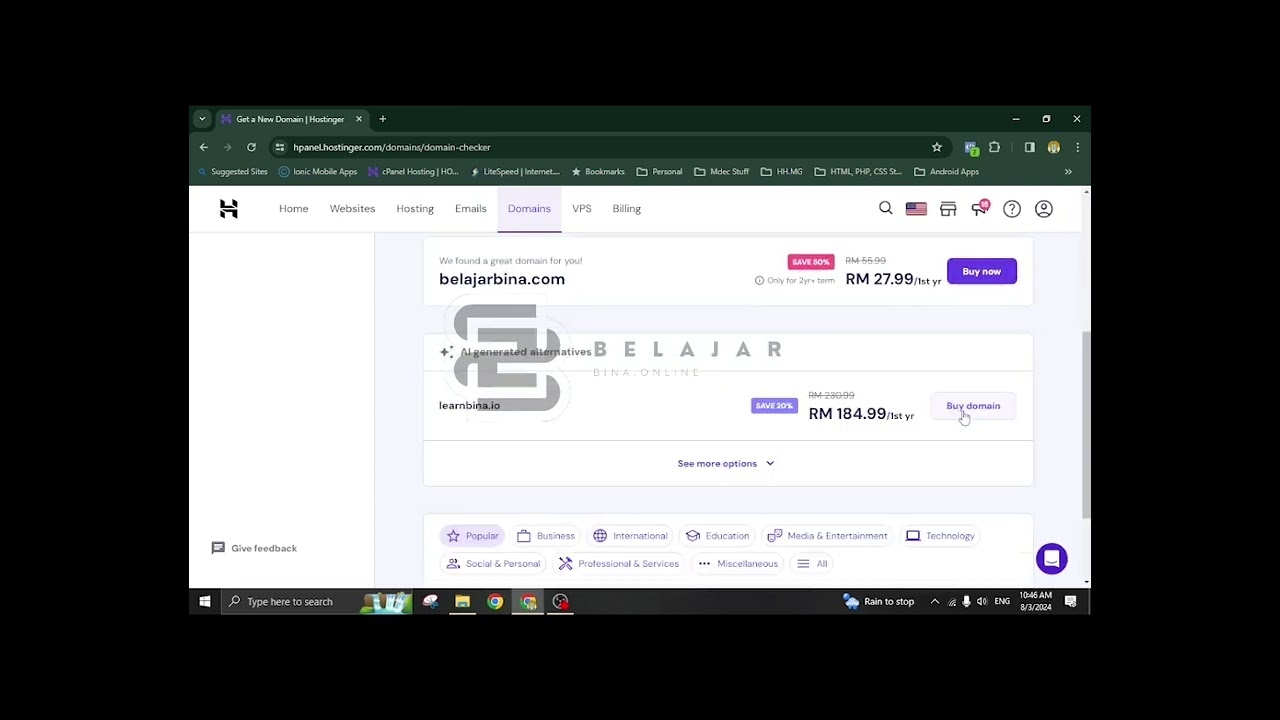
Task: Open the Emails menu
Action: coord(470,209)
